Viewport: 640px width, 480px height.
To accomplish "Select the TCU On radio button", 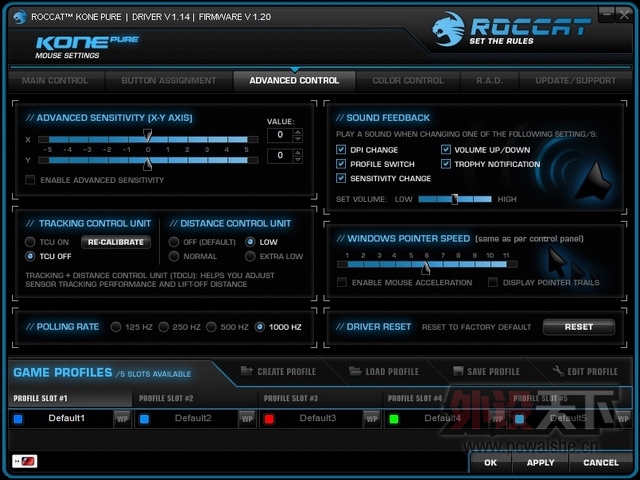I will click(30, 242).
